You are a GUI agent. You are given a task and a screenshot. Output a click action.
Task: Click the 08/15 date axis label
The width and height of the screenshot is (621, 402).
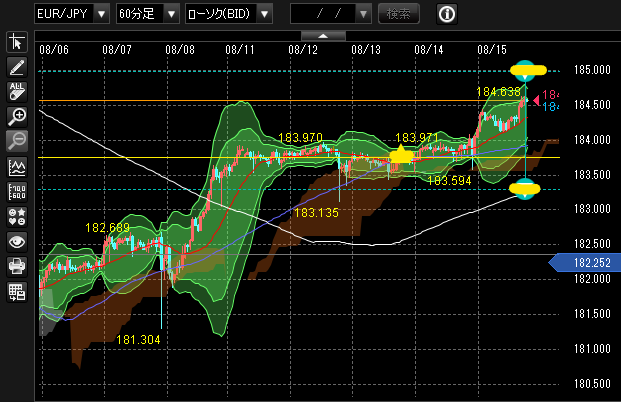pos(492,50)
